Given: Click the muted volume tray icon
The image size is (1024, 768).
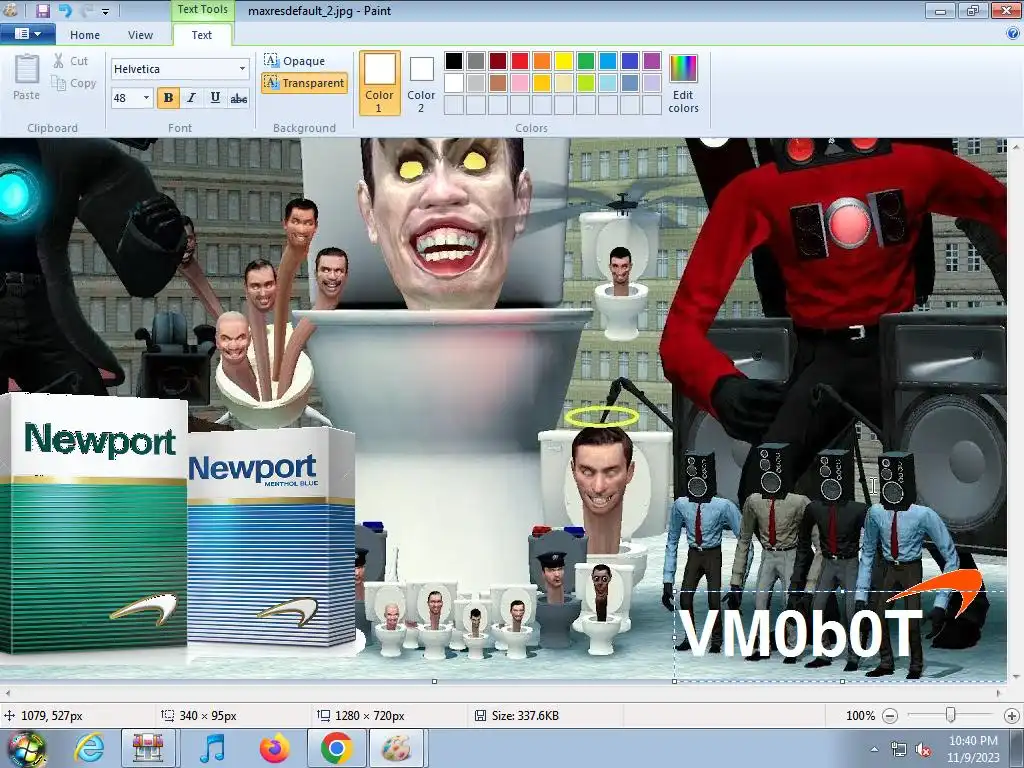Looking at the screenshot, I should [x=923, y=750].
